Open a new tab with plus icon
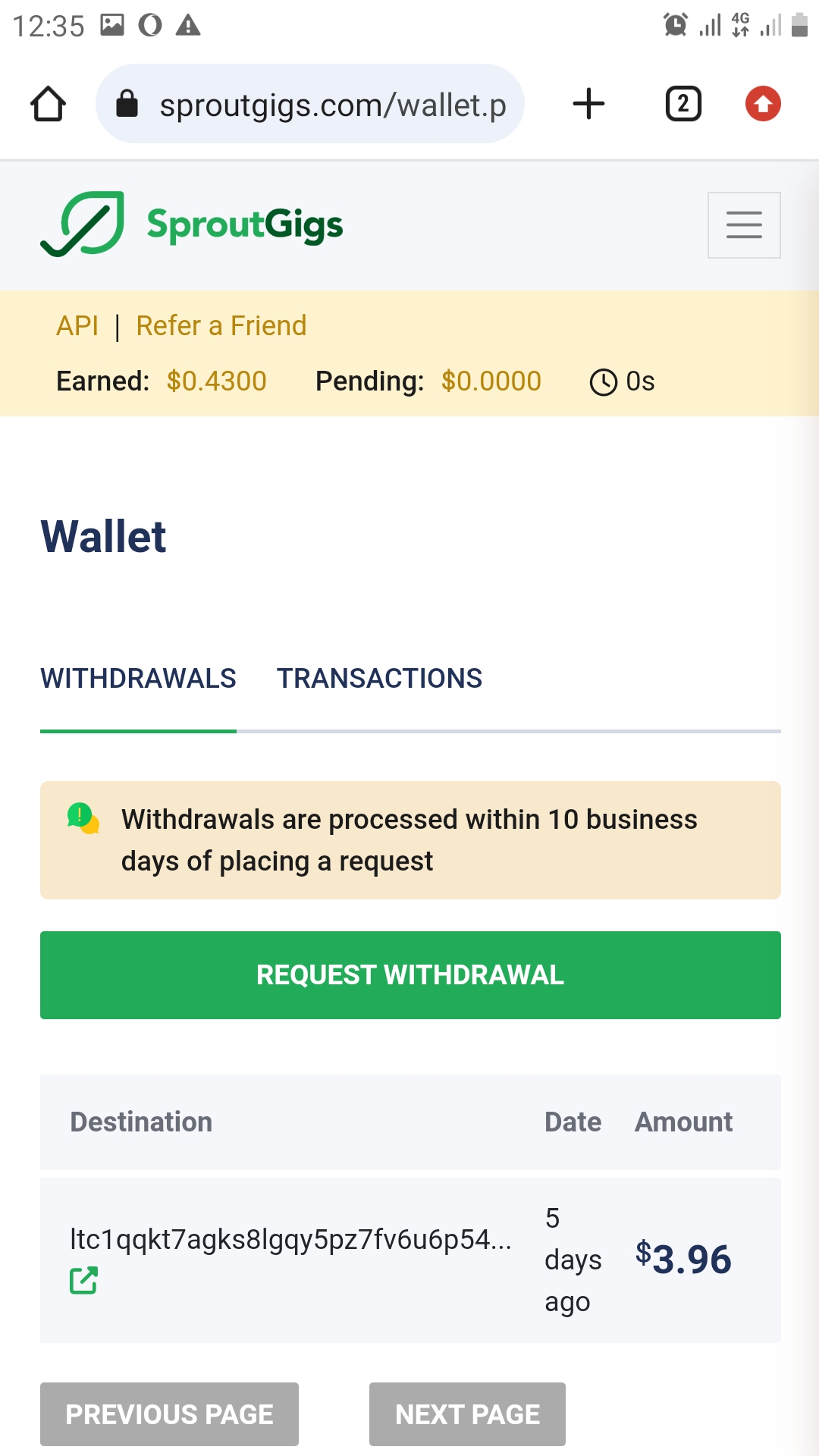This screenshot has width=819, height=1456. (x=588, y=104)
